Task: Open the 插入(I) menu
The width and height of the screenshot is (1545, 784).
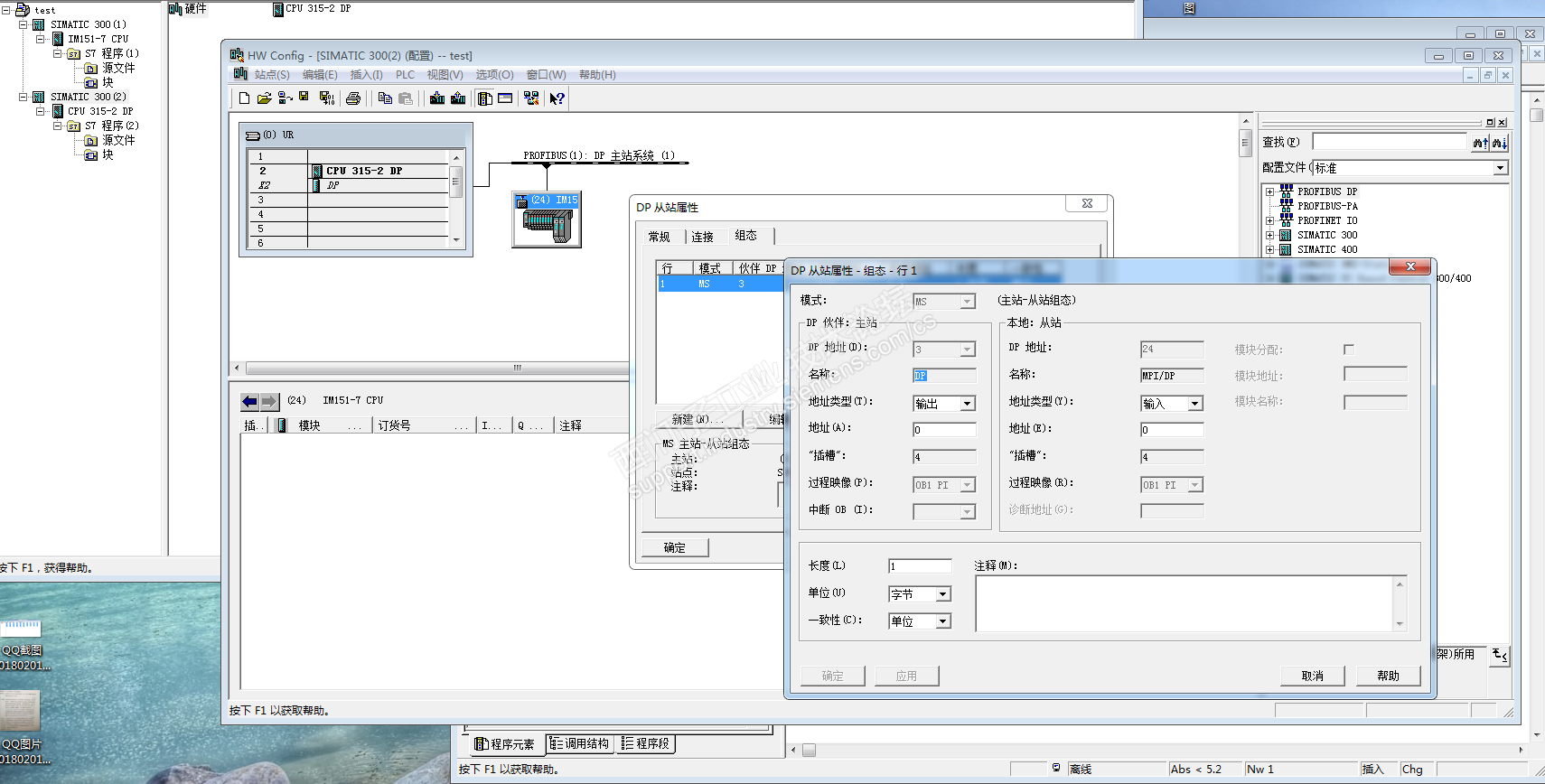Action: pos(366,75)
